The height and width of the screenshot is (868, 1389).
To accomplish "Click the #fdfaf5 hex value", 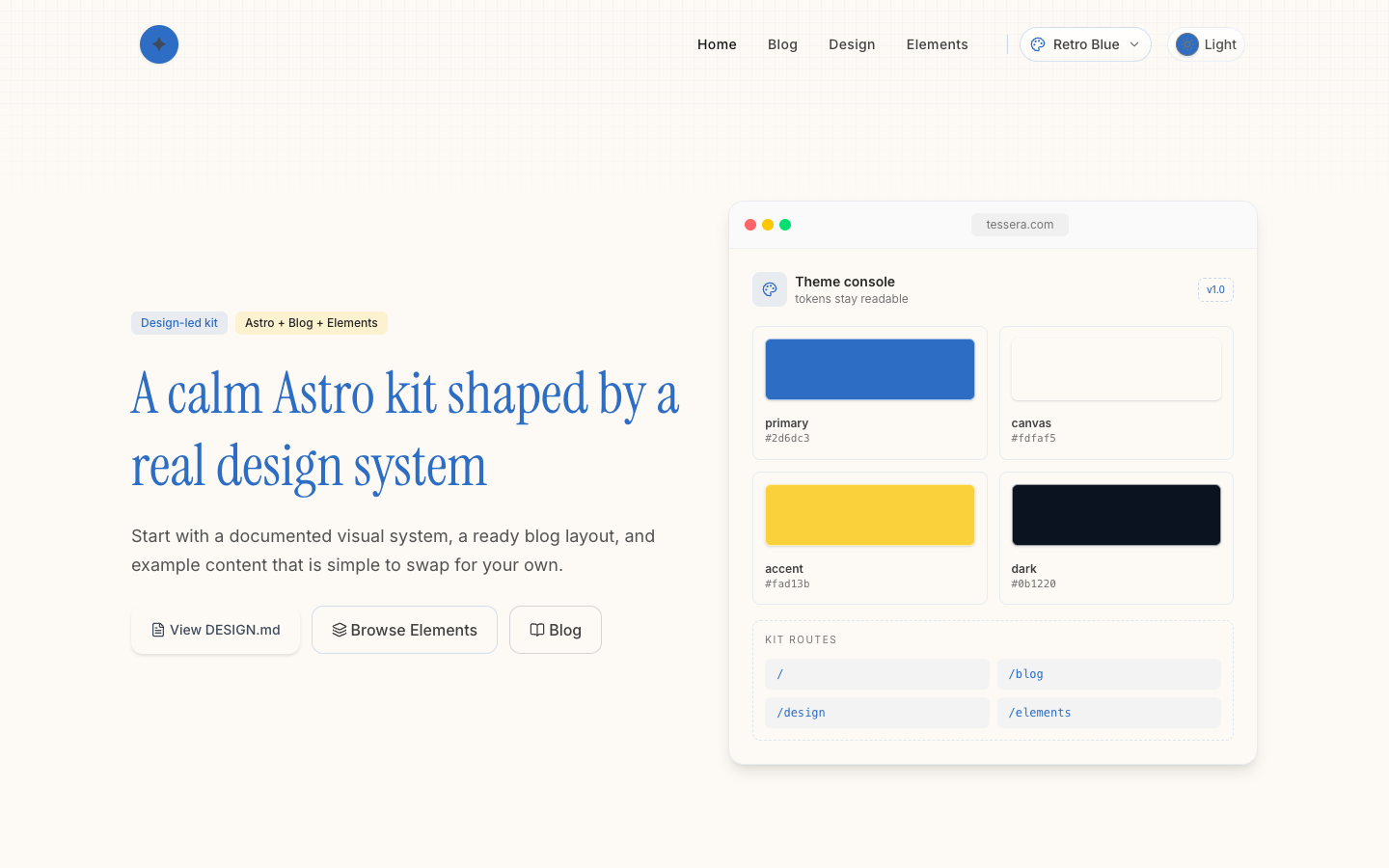I will [1033, 438].
